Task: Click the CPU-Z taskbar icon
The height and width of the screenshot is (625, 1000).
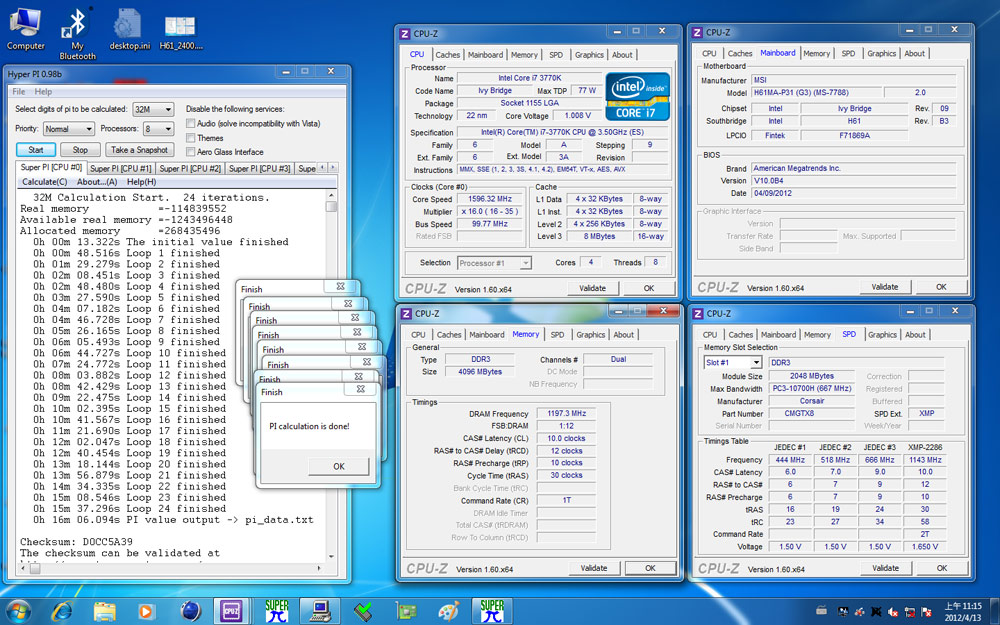Action: [x=231, y=608]
